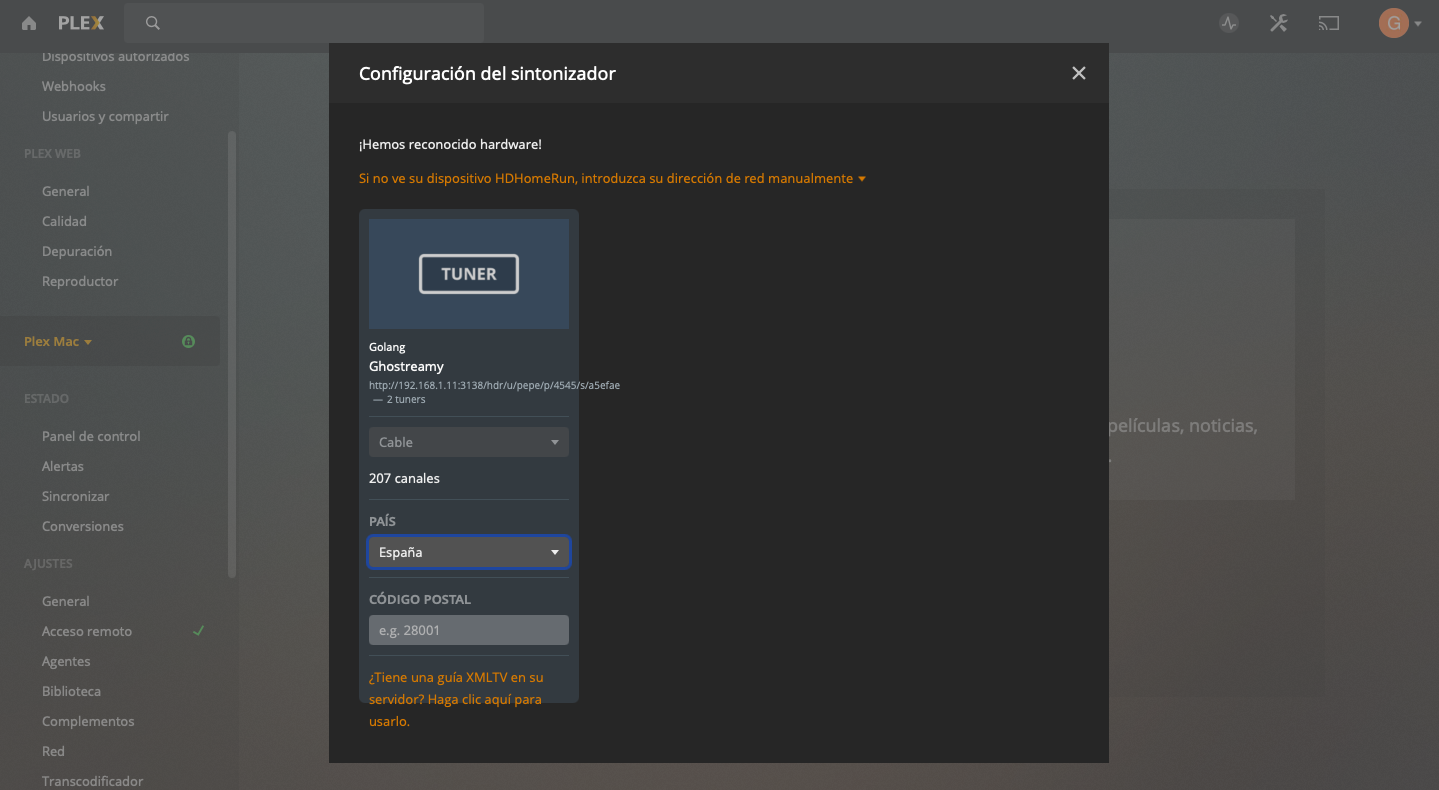Viewport: 1439px width, 790px height.
Task: Expand the Plex Mac server selector
Action: point(58,342)
